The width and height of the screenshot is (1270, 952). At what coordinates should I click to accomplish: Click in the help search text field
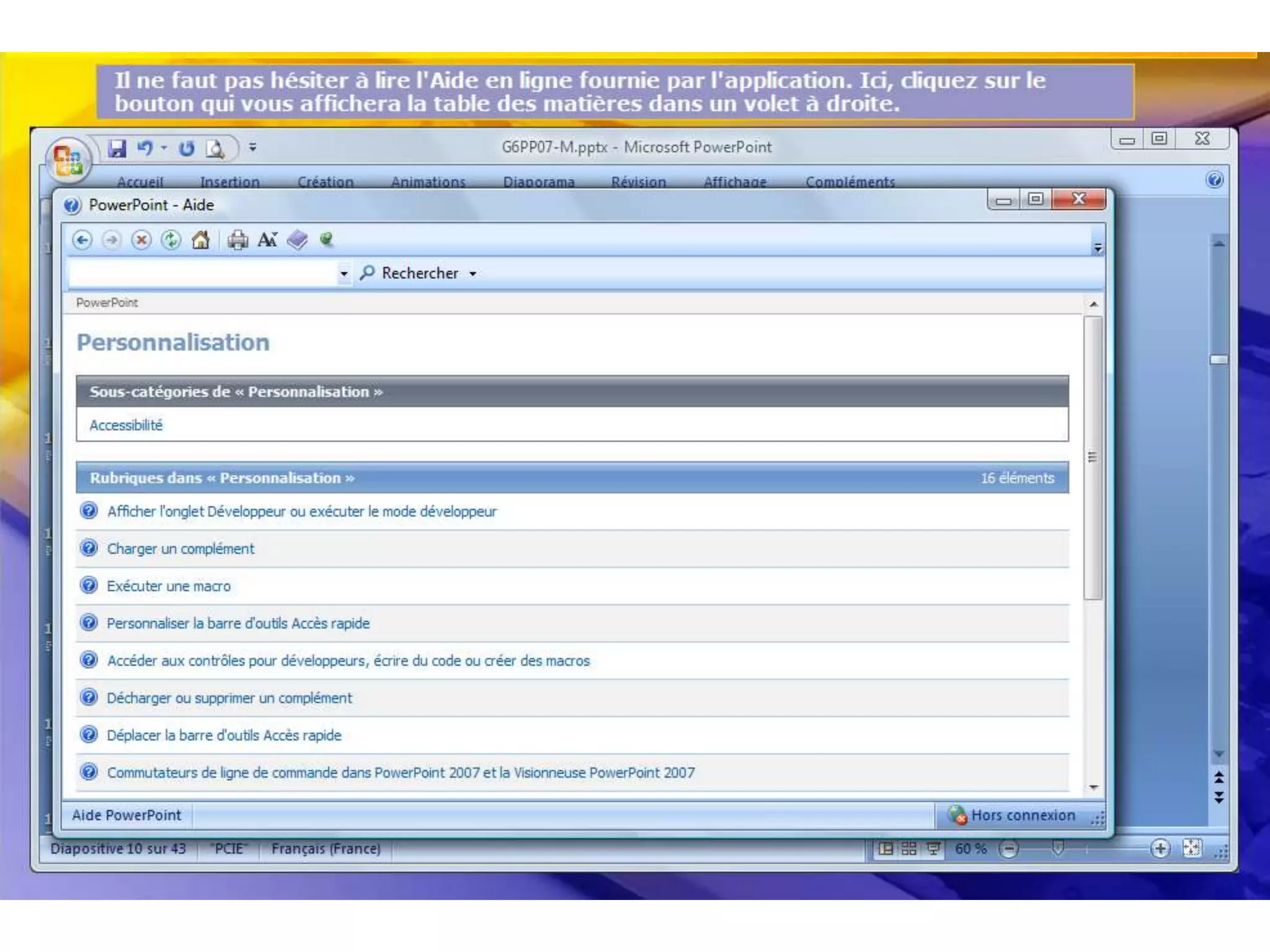[202, 273]
